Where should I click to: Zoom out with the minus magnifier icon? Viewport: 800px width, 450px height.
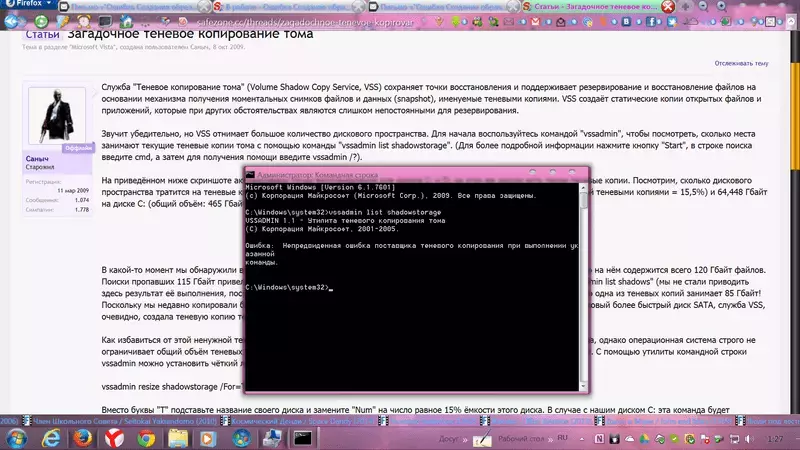(703, 6)
